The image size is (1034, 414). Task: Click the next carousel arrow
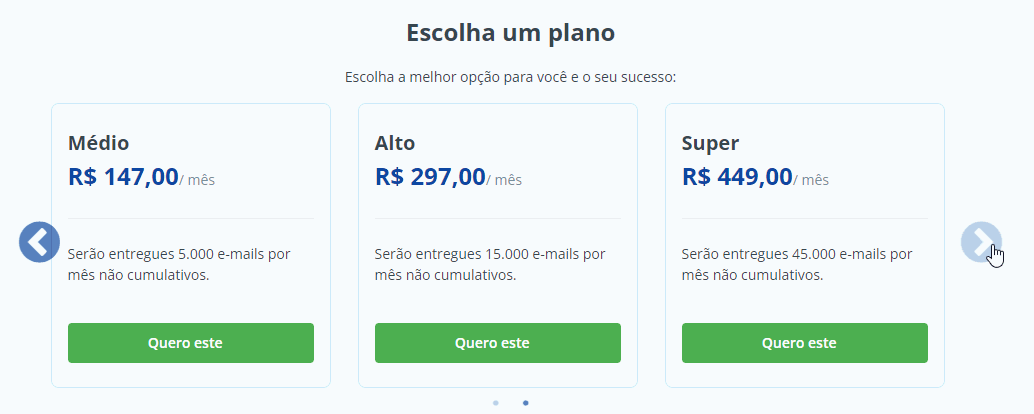point(981,242)
